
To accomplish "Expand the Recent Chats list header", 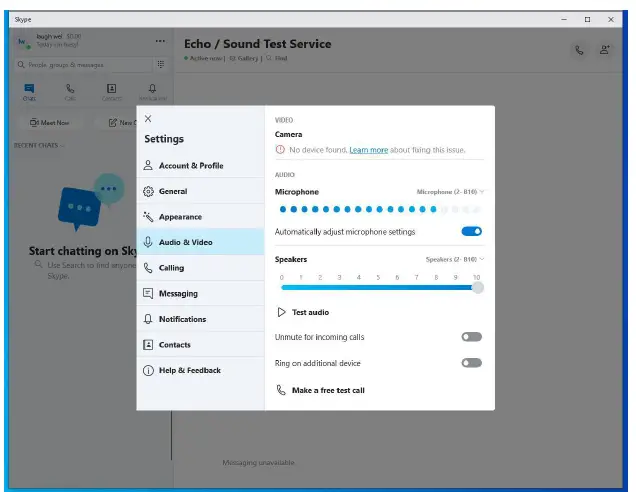I will [x=39, y=145].
